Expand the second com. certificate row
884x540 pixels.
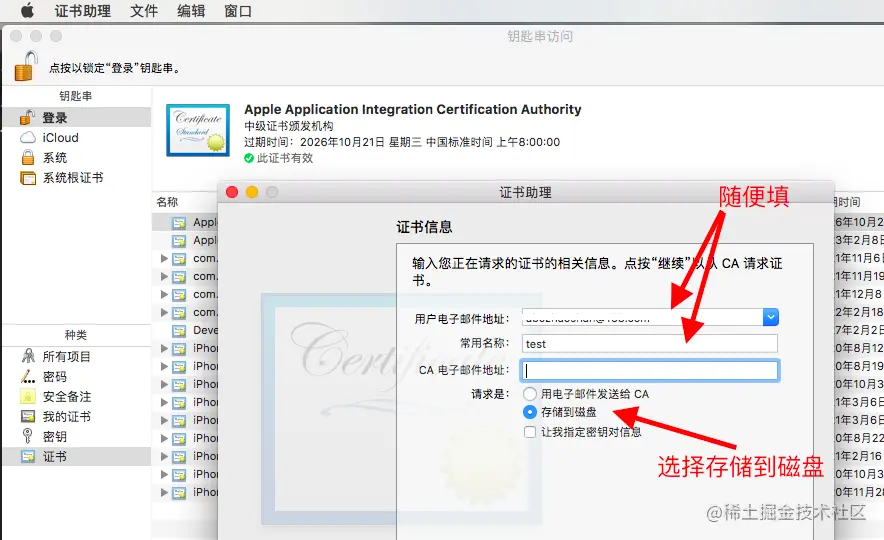pos(164,276)
